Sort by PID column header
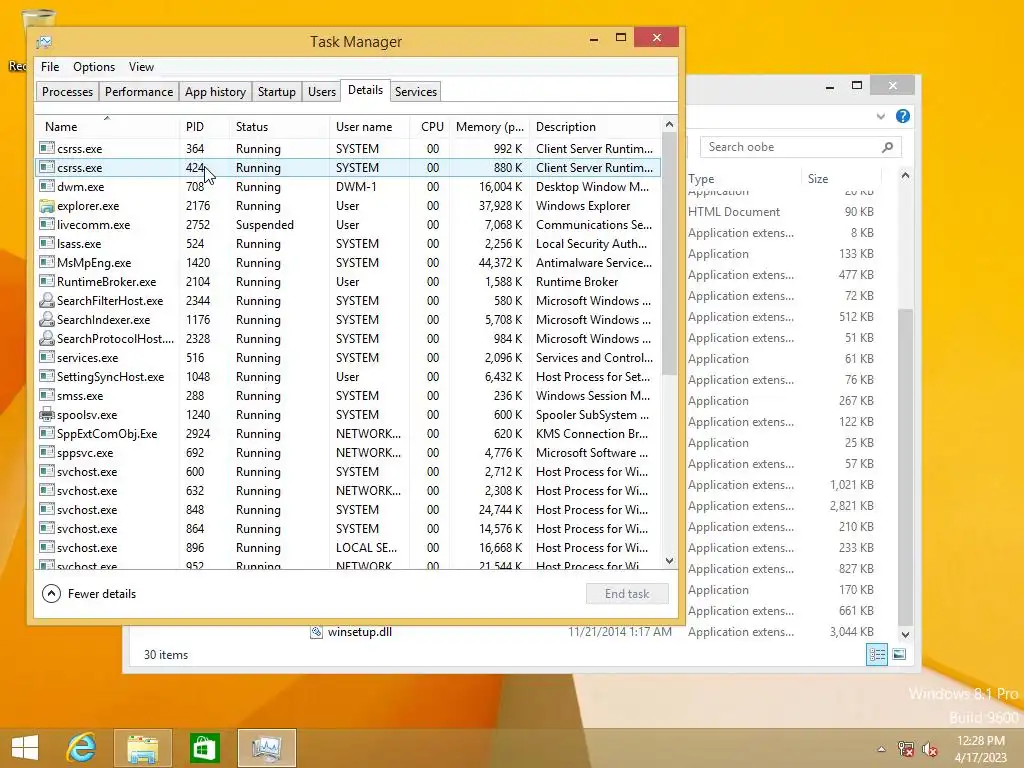1024x768 pixels. point(204,127)
